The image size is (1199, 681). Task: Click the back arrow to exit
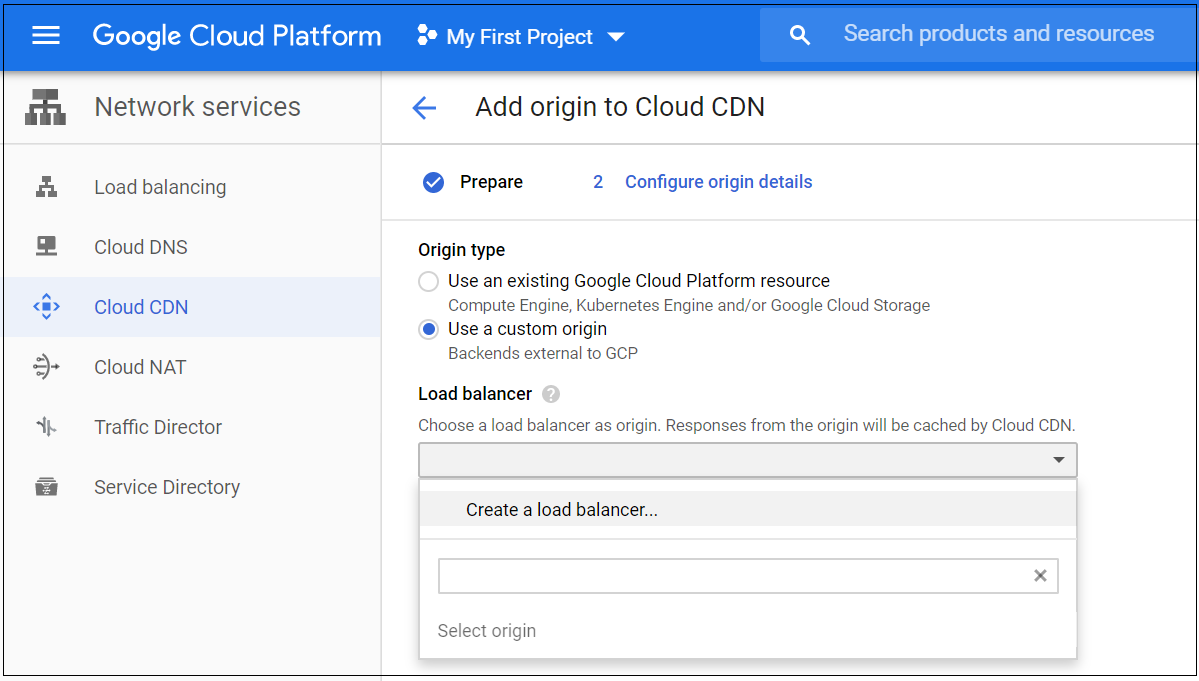click(x=424, y=107)
